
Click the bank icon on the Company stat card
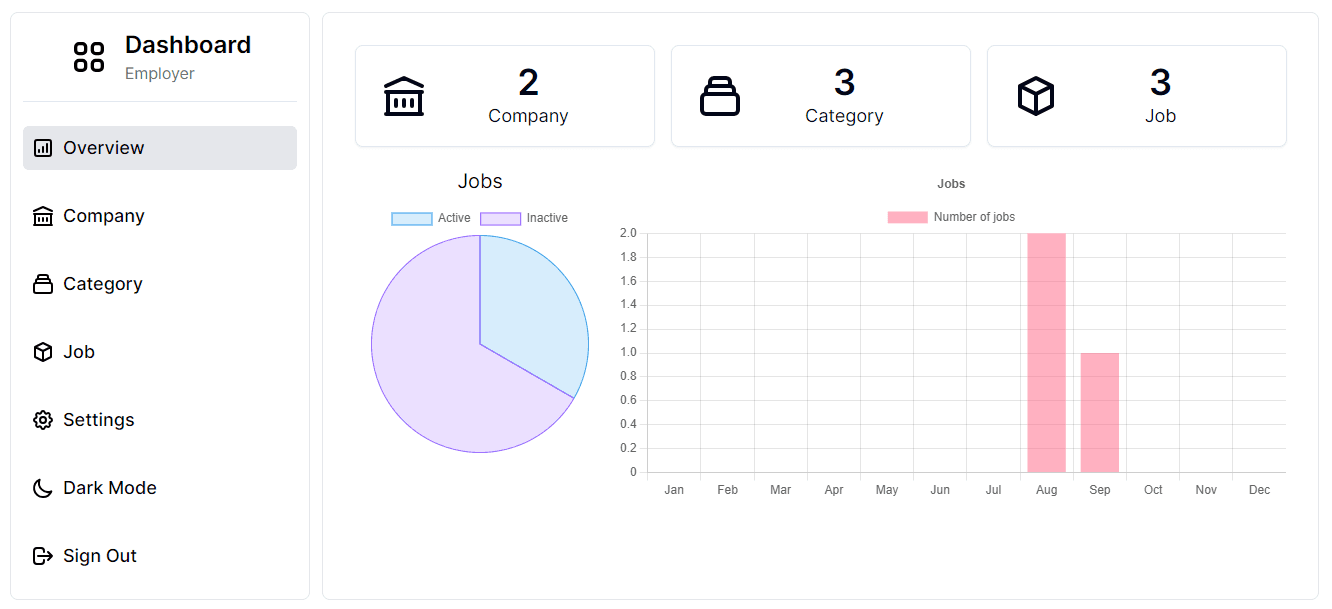[404, 96]
